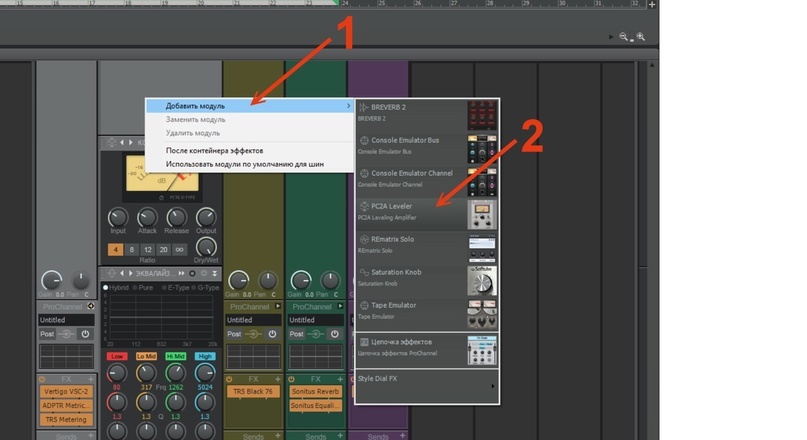Select Pure equalizer mode
Screen dimensions: 807x440
[x=143, y=288]
